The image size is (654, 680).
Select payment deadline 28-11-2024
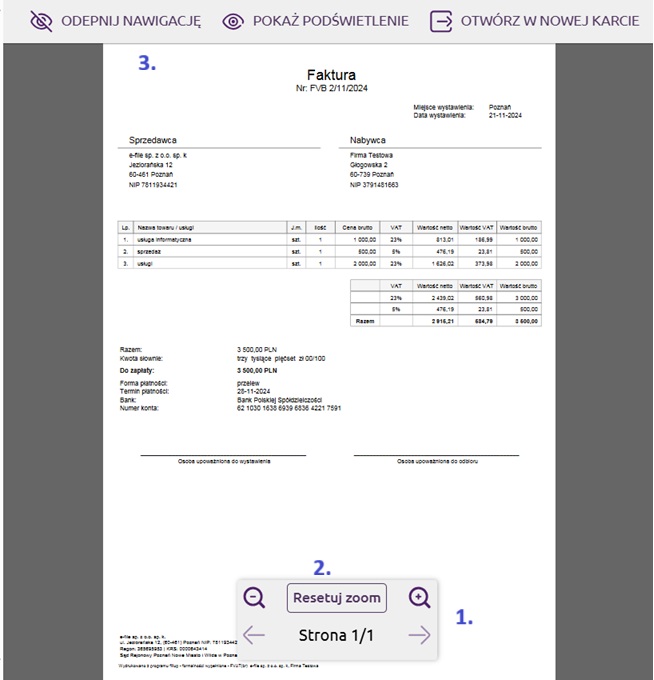(x=253, y=391)
